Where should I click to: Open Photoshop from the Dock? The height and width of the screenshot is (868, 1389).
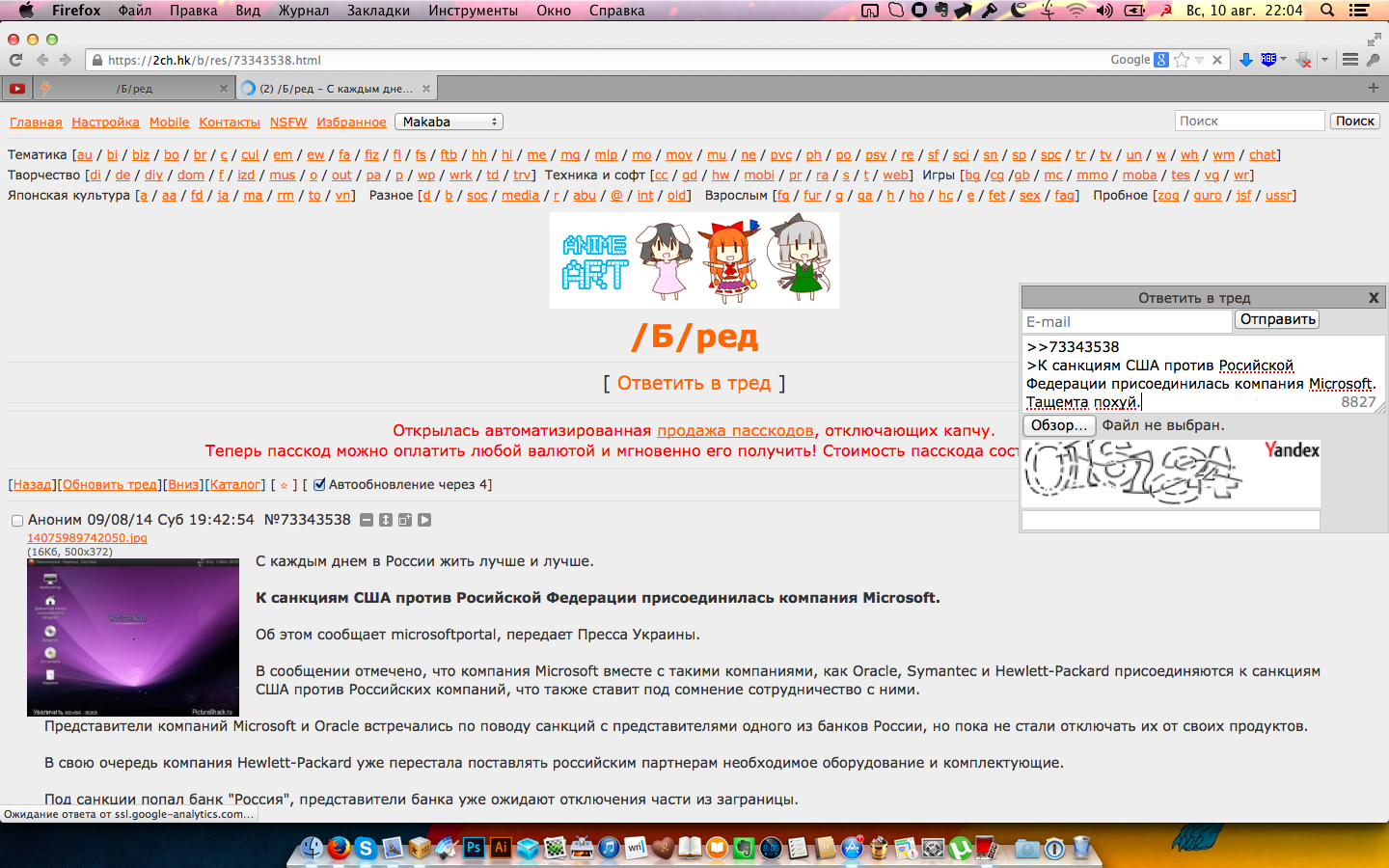coord(474,848)
